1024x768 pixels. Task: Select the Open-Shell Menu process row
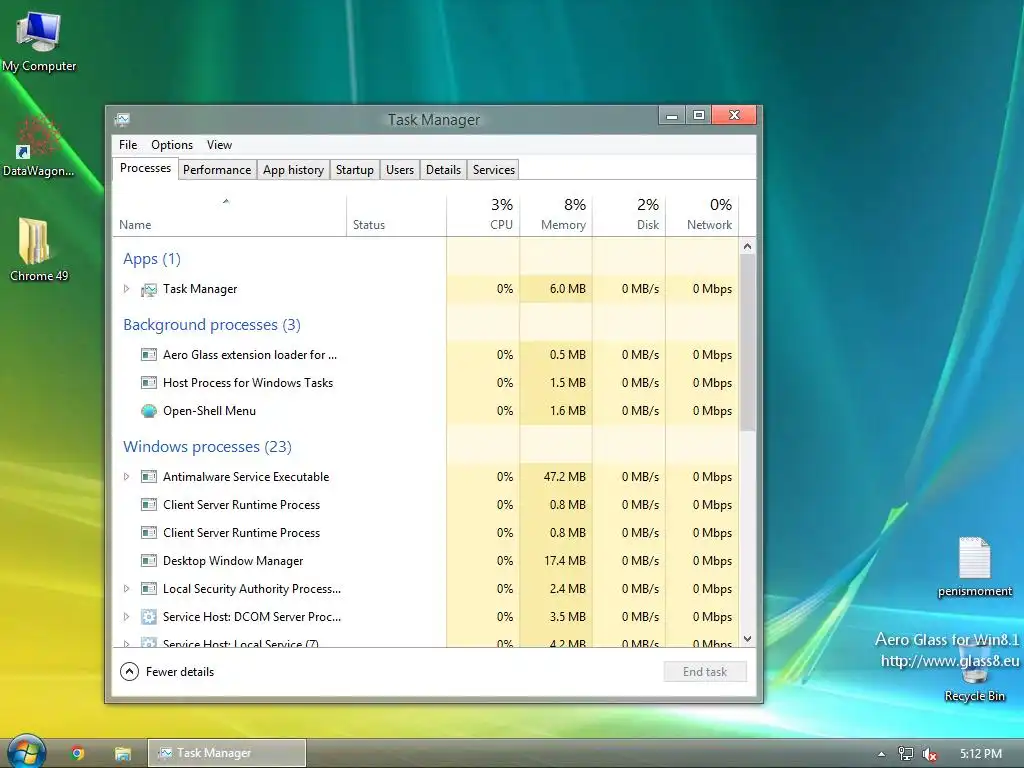(426, 411)
